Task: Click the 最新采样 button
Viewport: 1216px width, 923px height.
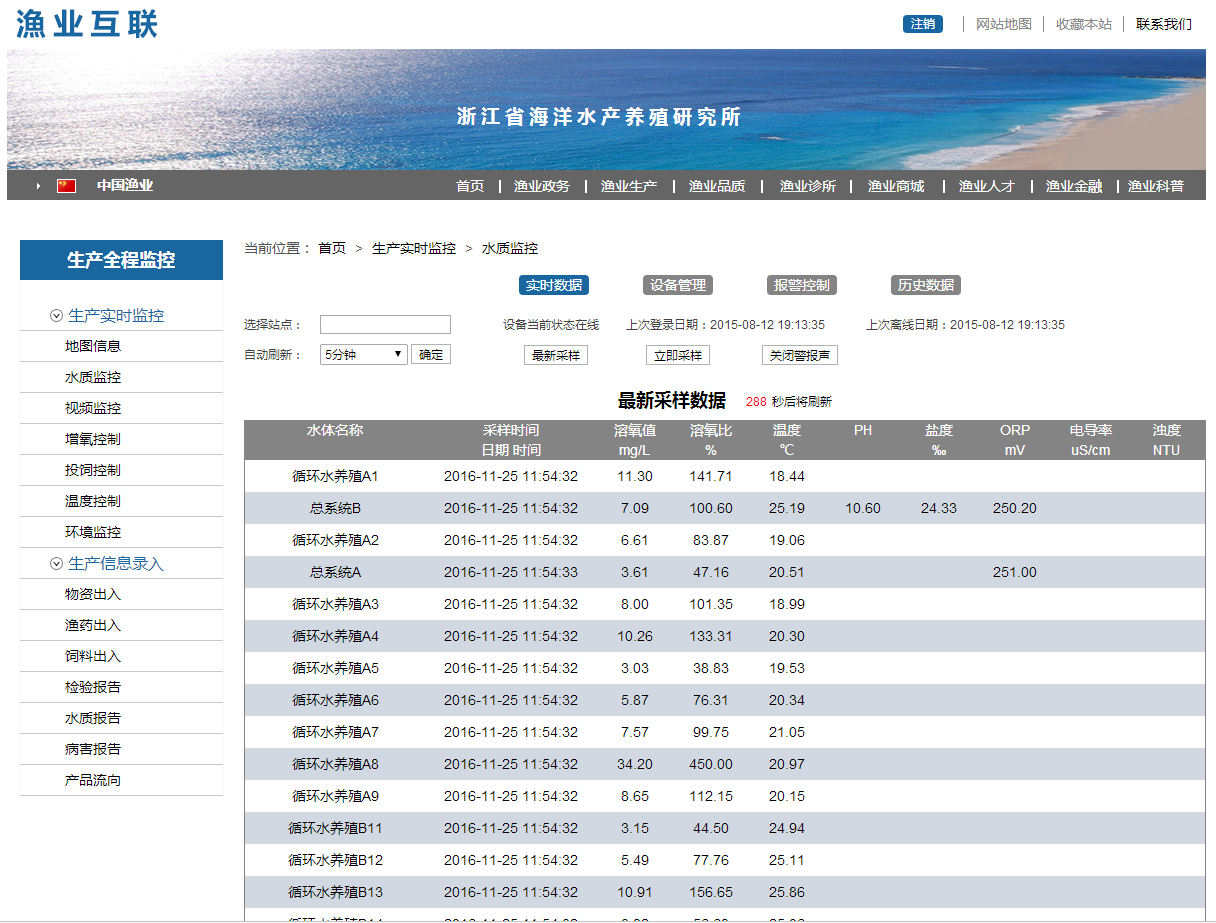Action: click(x=556, y=355)
